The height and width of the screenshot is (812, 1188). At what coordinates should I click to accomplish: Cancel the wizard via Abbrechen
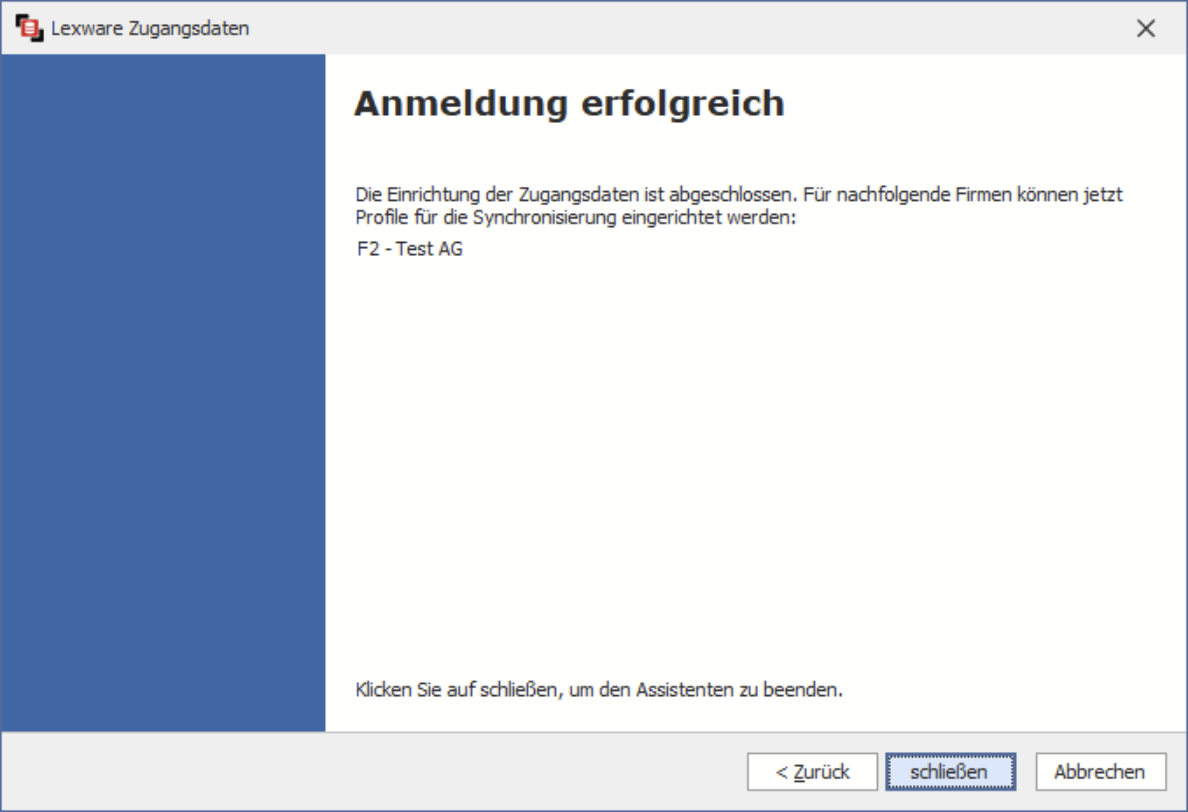[1099, 772]
